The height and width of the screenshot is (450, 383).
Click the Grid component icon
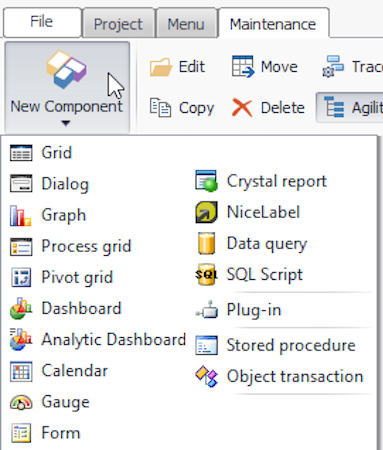(x=21, y=153)
